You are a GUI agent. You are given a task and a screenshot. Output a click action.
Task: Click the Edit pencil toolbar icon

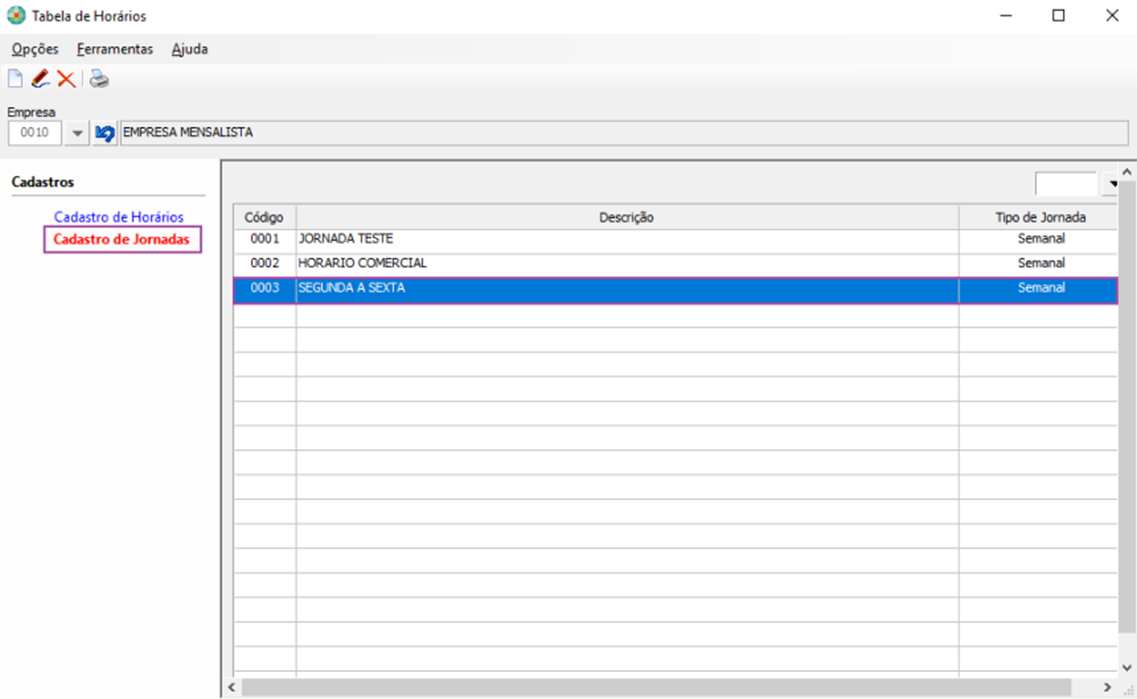click(41, 78)
